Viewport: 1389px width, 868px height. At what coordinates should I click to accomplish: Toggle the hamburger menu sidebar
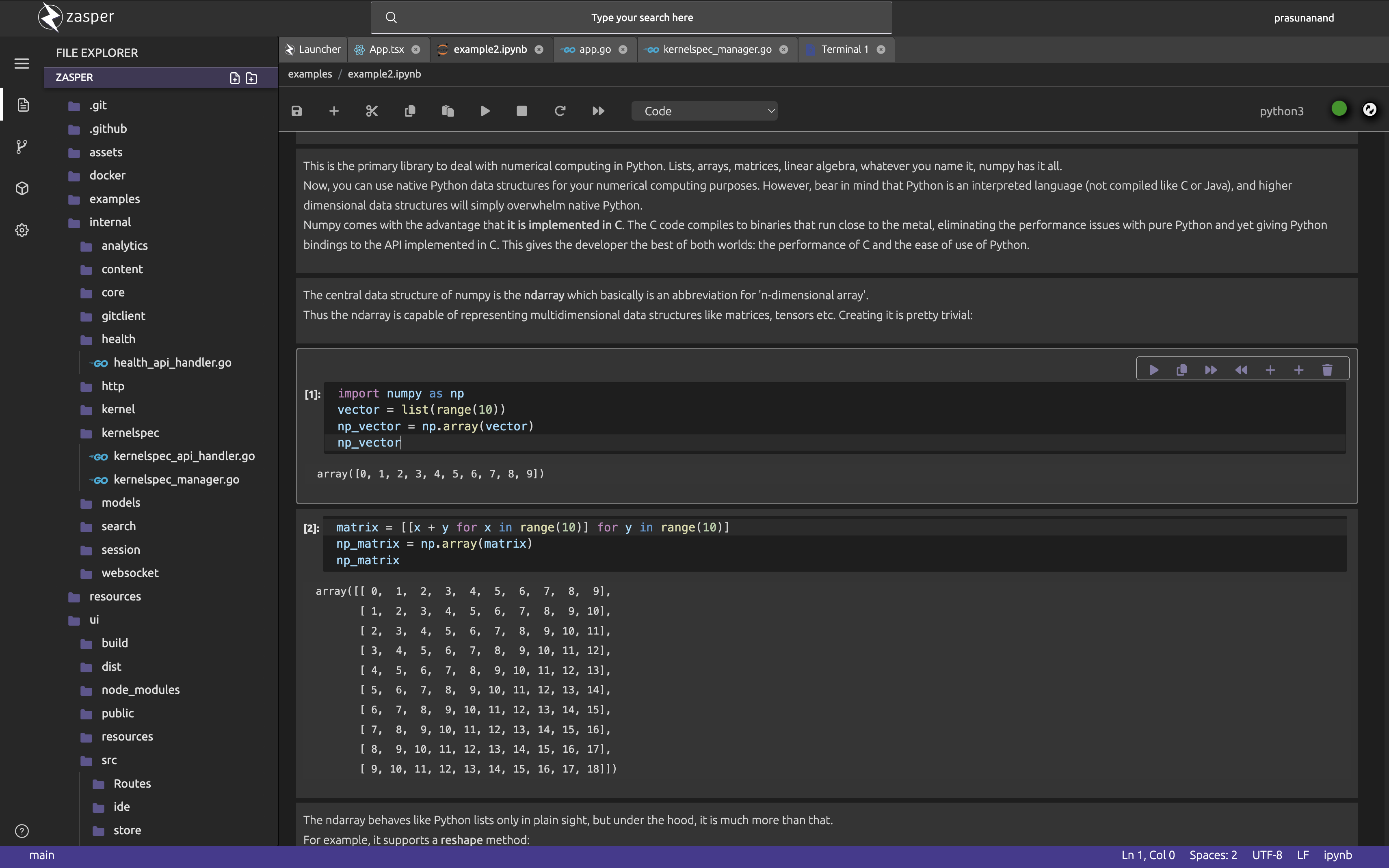pyautogui.click(x=22, y=64)
